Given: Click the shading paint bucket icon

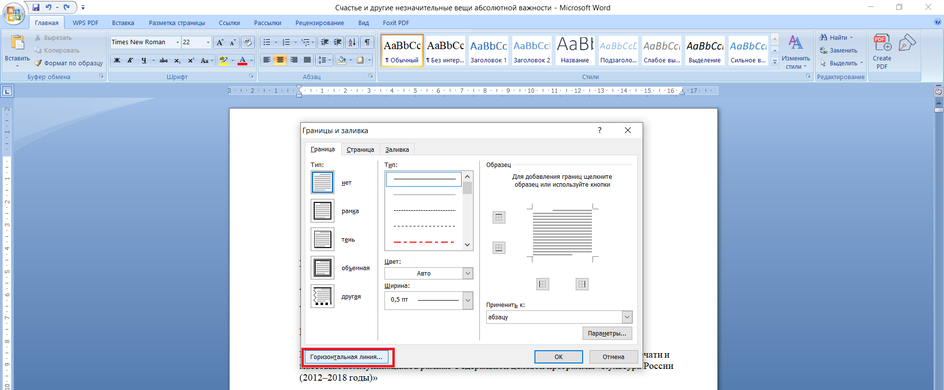Looking at the screenshot, I should (x=341, y=60).
